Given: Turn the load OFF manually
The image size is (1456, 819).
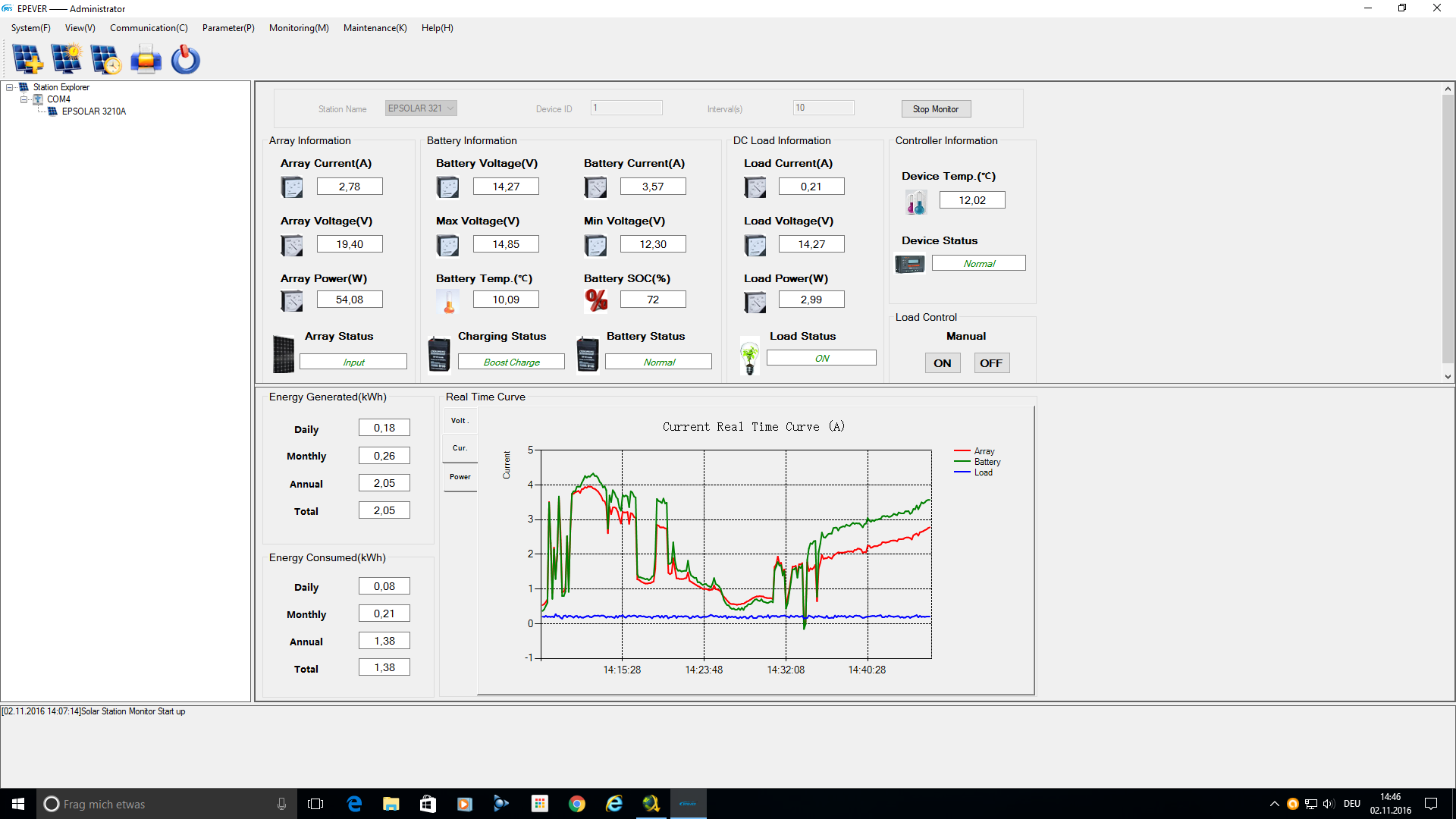Looking at the screenshot, I should 990,363.
